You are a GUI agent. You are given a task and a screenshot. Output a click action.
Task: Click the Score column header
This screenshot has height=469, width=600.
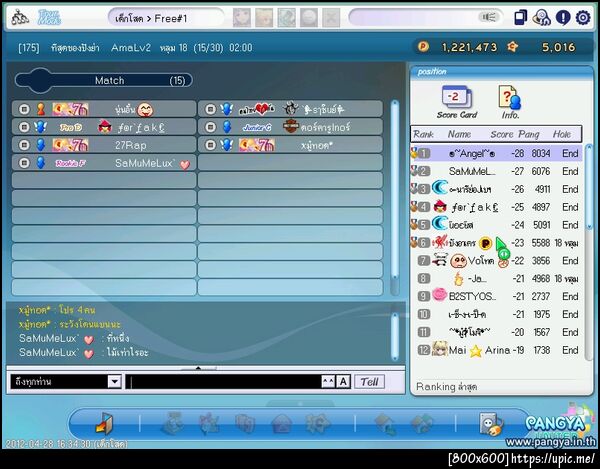[x=501, y=134]
